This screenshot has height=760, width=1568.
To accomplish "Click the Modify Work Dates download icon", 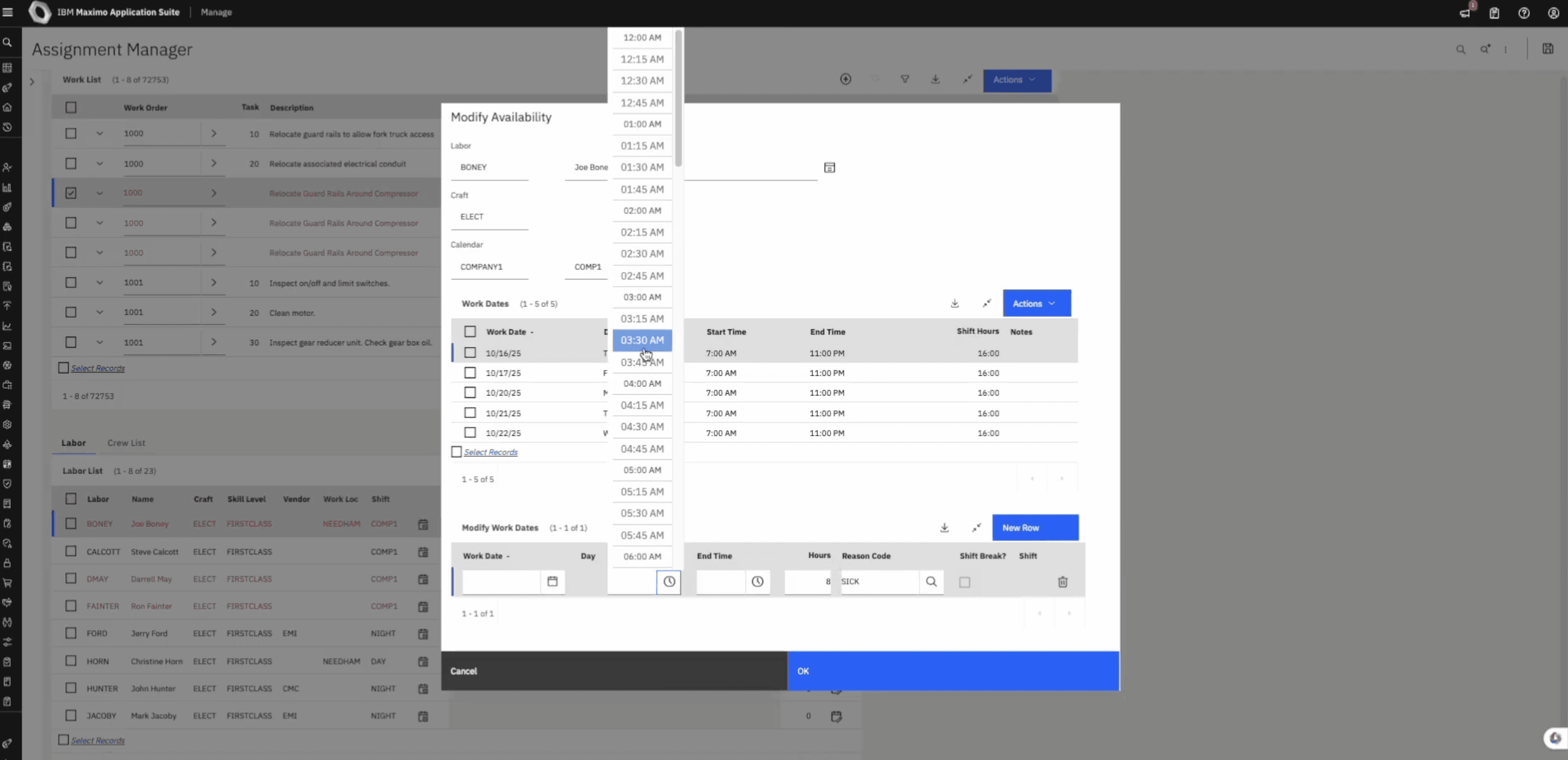I will pyautogui.click(x=944, y=527).
